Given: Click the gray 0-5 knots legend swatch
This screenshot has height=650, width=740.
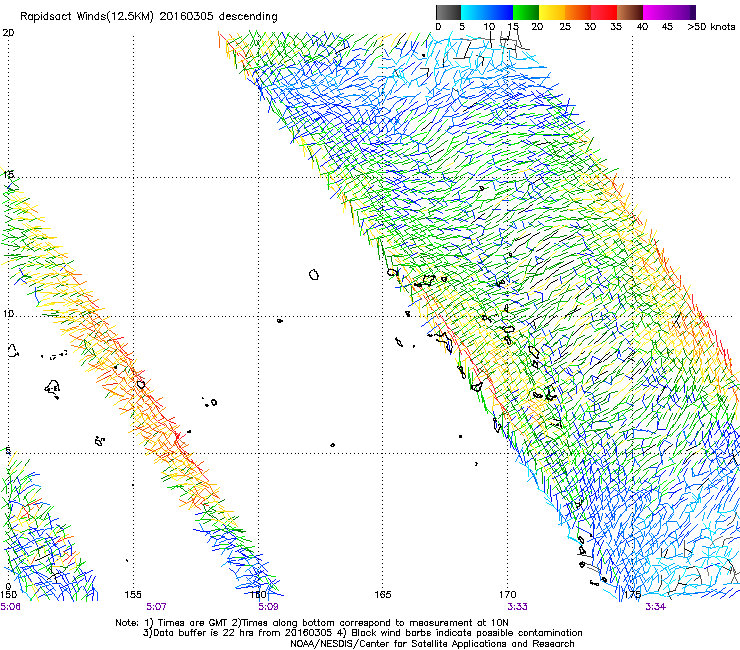Looking at the screenshot, I should tap(448, 12).
